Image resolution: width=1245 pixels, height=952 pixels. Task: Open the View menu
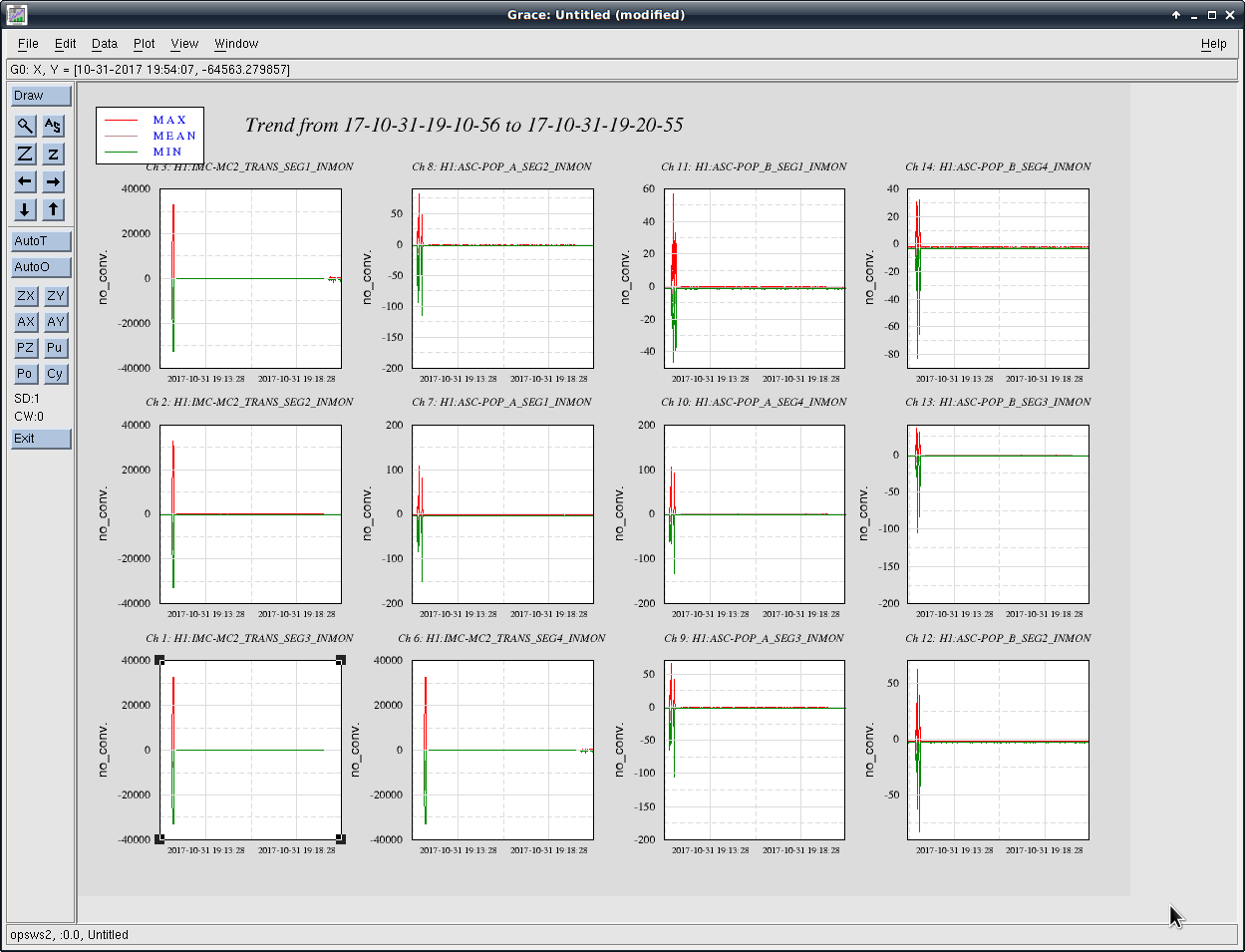(184, 44)
